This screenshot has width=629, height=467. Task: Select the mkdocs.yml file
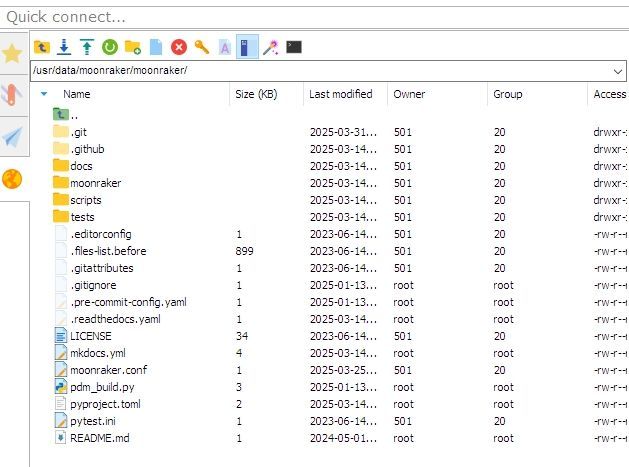coord(90,353)
